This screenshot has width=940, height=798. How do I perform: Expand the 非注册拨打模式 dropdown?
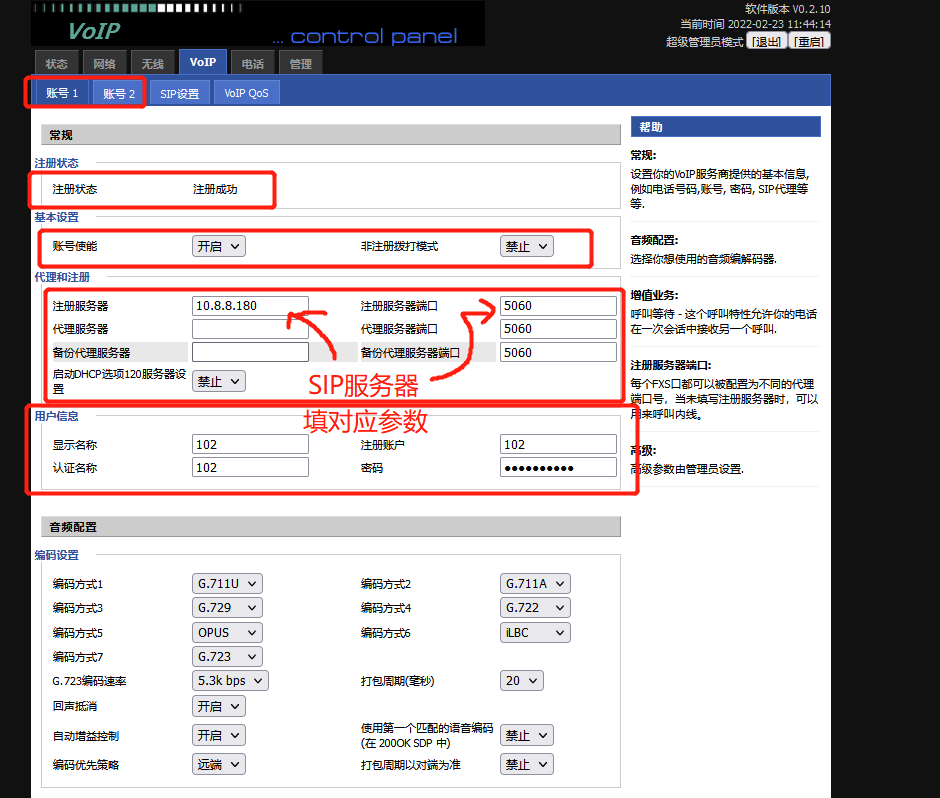[526, 246]
